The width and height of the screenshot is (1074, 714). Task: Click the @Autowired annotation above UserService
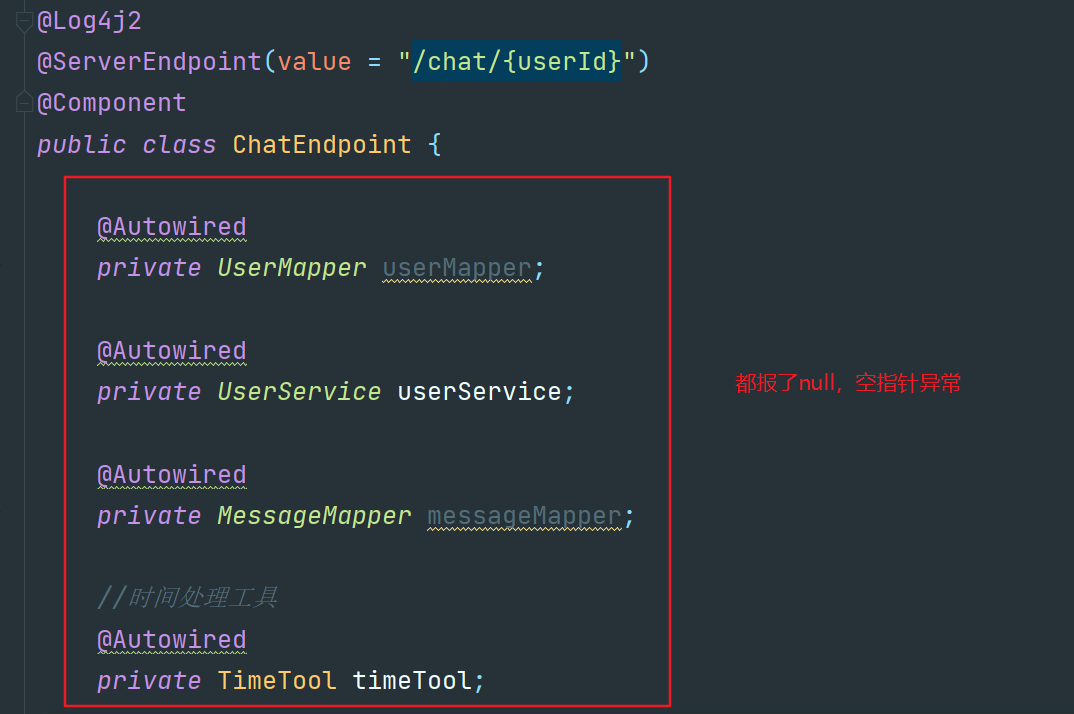coord(171,350)
